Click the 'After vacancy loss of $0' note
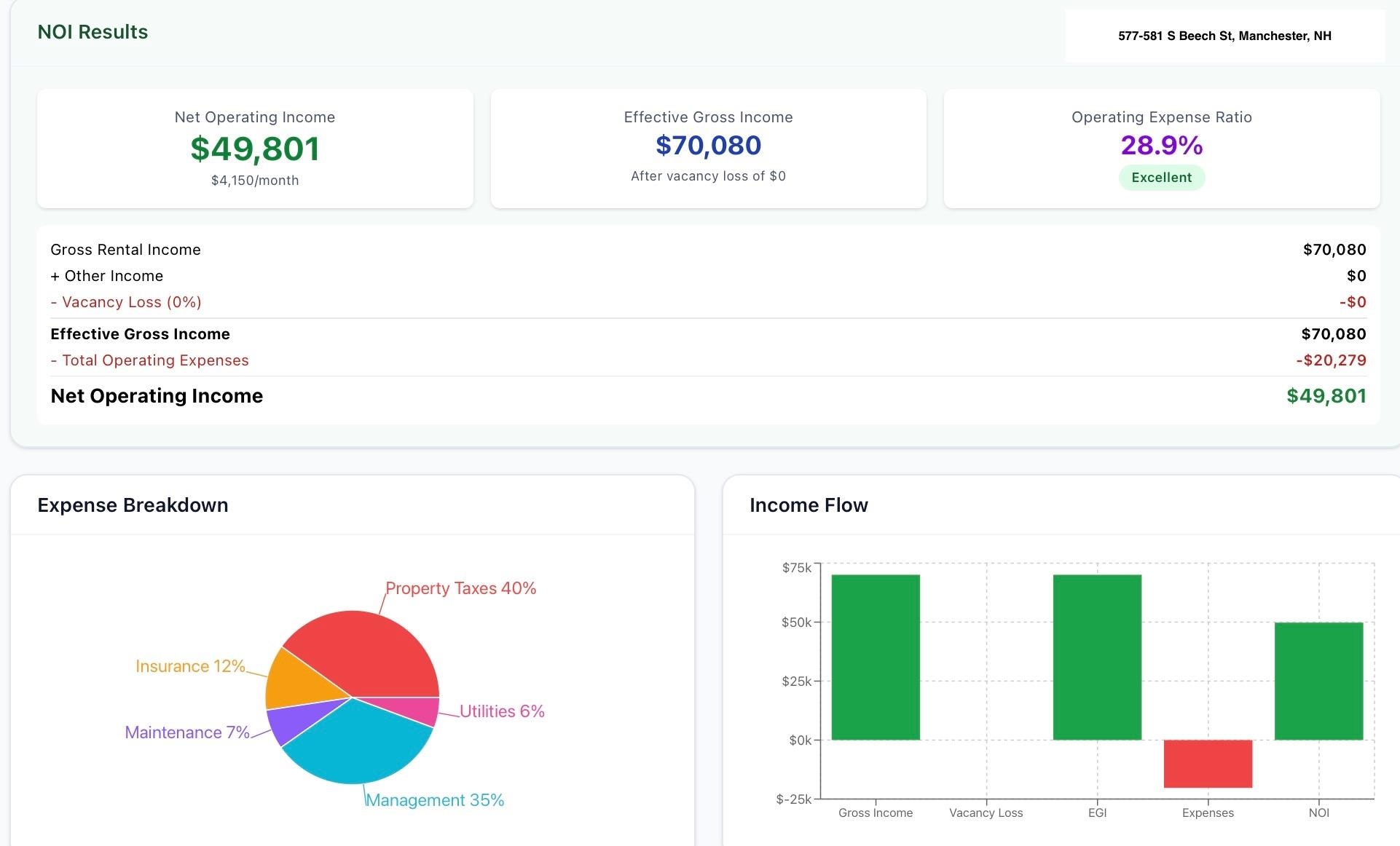 [708, 176]
